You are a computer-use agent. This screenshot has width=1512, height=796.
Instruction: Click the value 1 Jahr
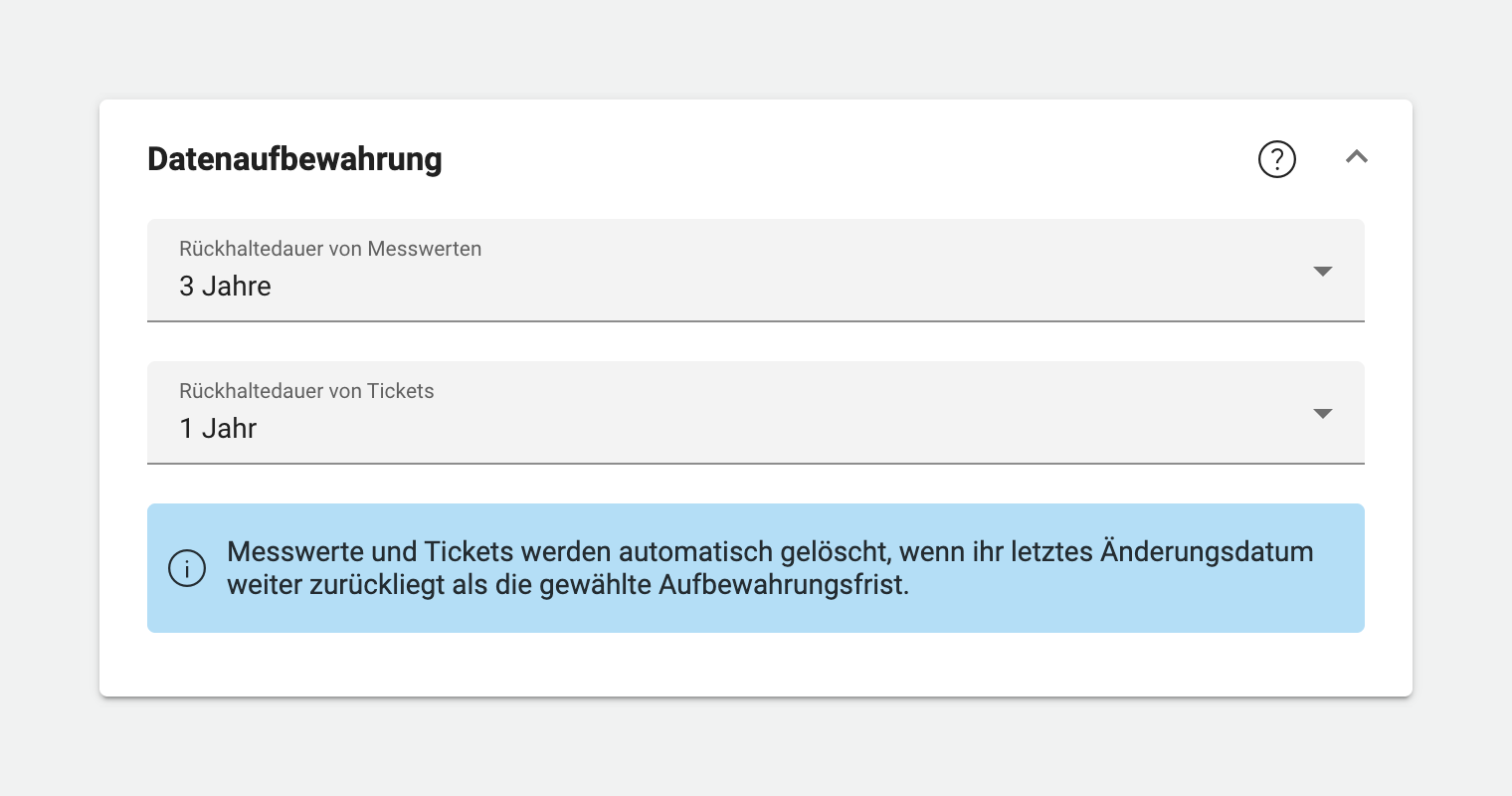[x=218, y=429]
